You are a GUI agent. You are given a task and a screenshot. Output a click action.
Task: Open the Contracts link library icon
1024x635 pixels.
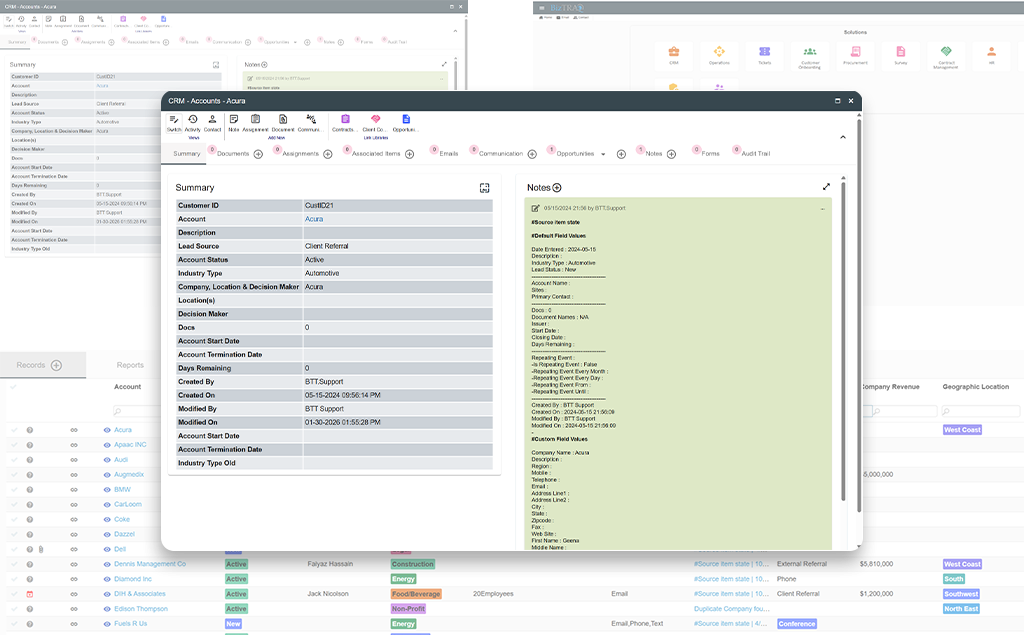tap(345, 120)
